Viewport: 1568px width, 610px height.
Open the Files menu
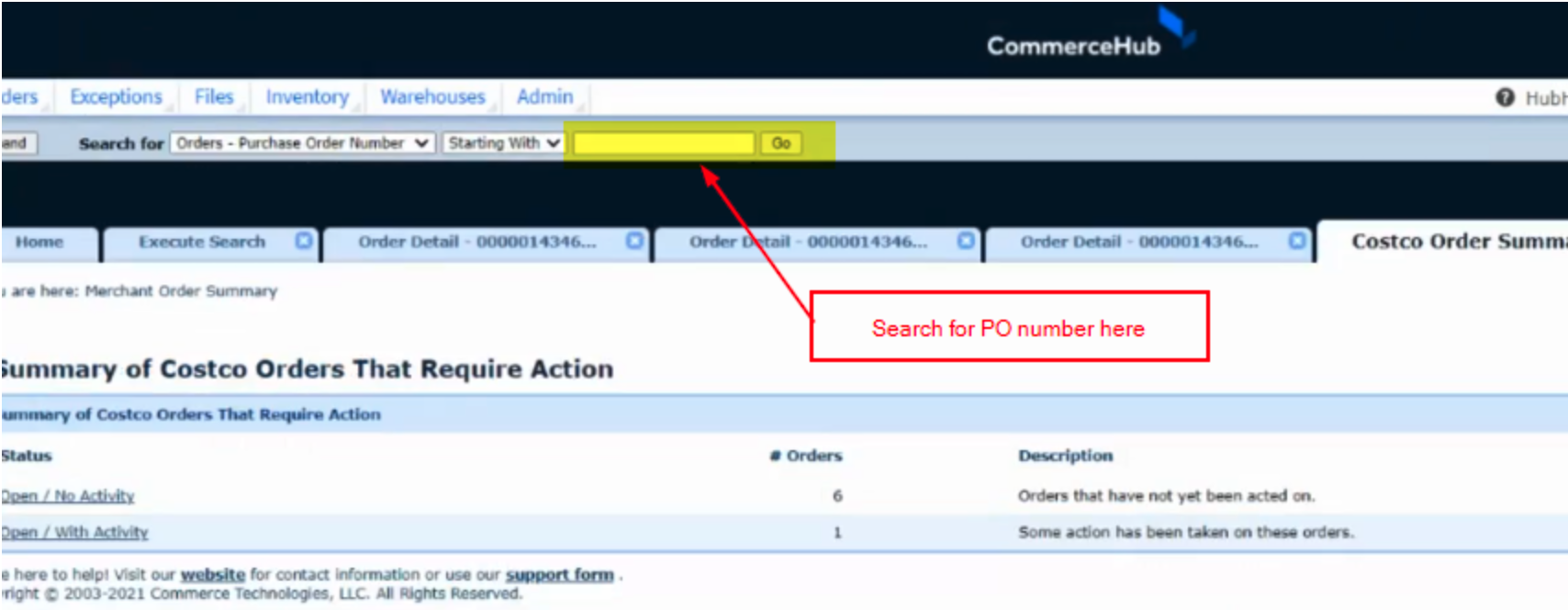pyautogui.click(x=214, y=96)
